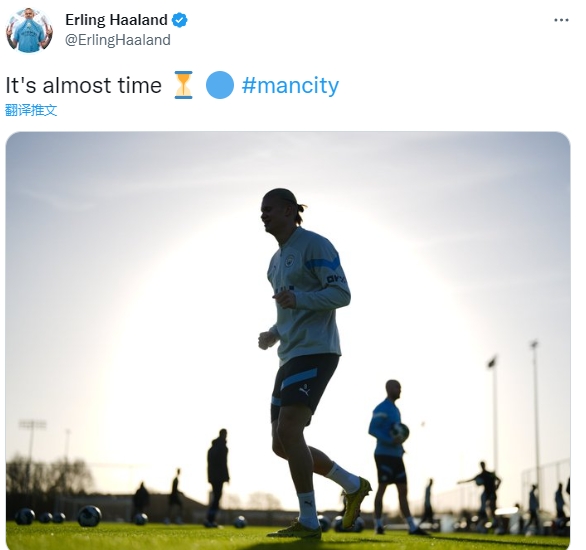Viewport: 586px width, 550px height.
Task: Click the hourglass emoji in the tweet
Action: [x=183, y=85]
